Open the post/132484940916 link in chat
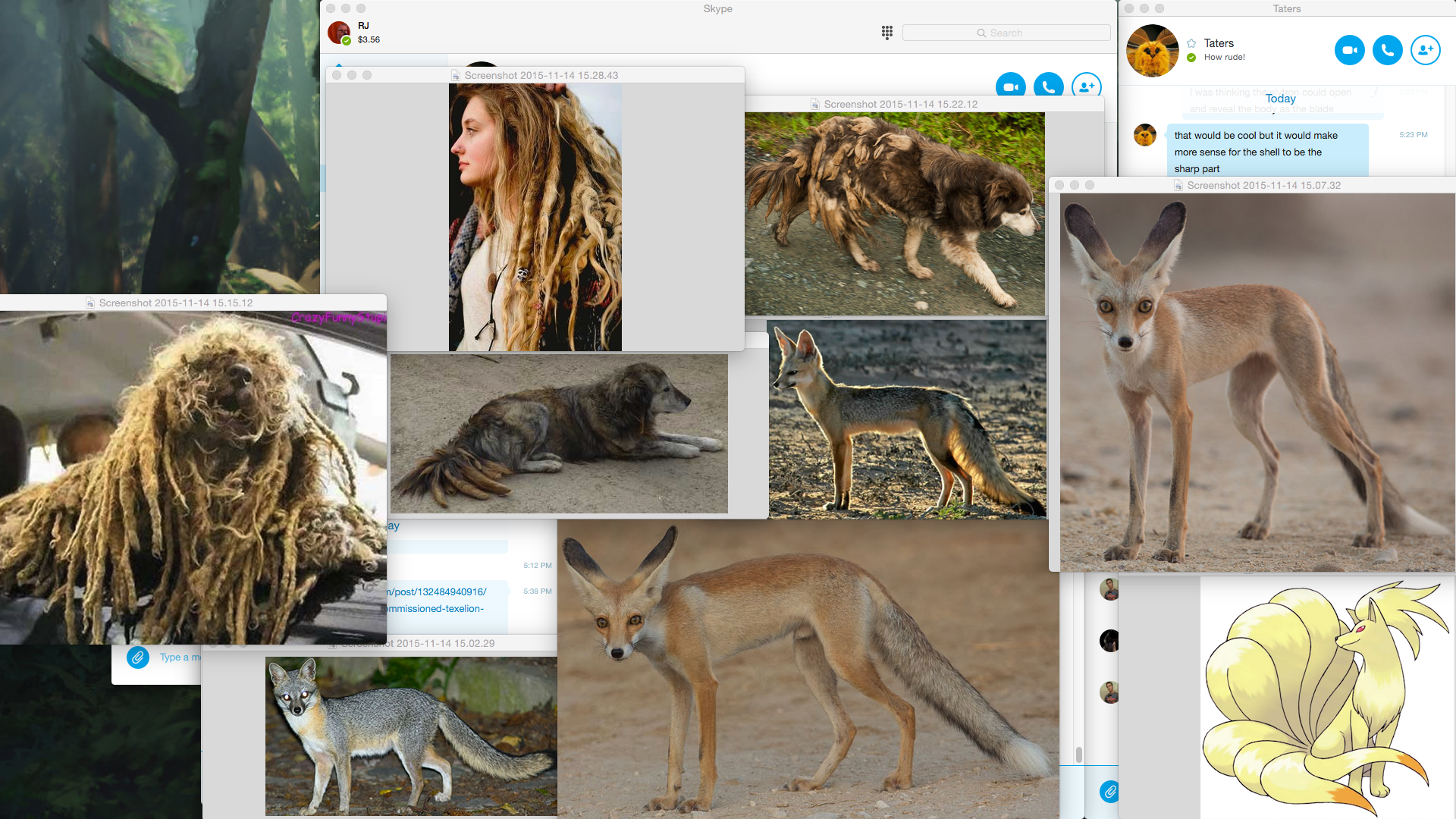 [437, 591]
